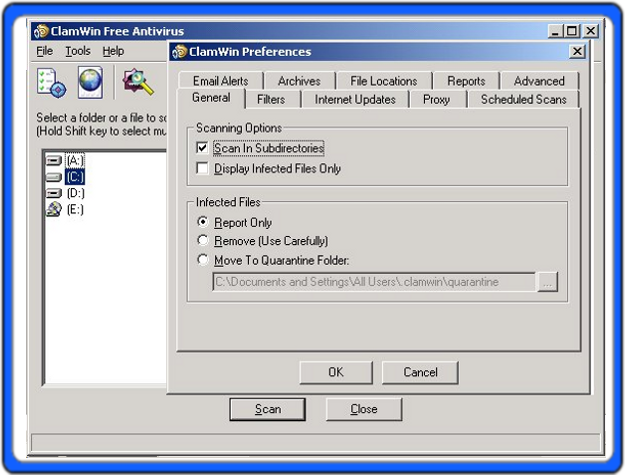Minimize the ClamWin Free Antivirus window
This screenshot has width=625, height=475.
[x=555, y=31]
